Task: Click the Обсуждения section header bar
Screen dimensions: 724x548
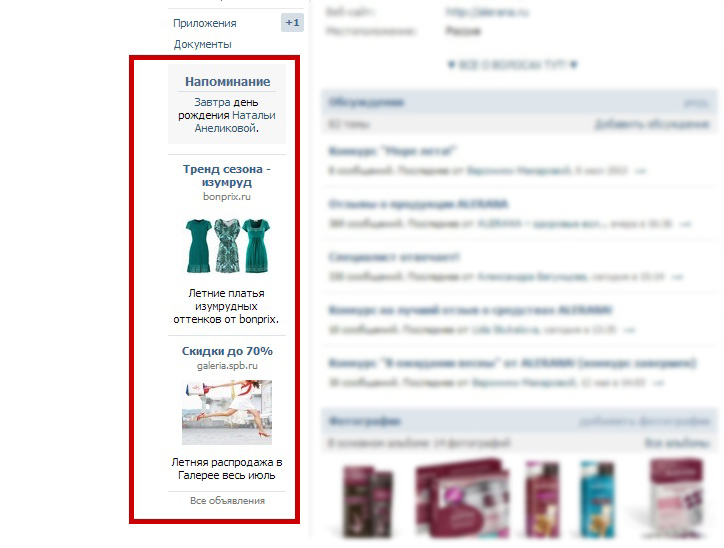Action: coord(519,102)
